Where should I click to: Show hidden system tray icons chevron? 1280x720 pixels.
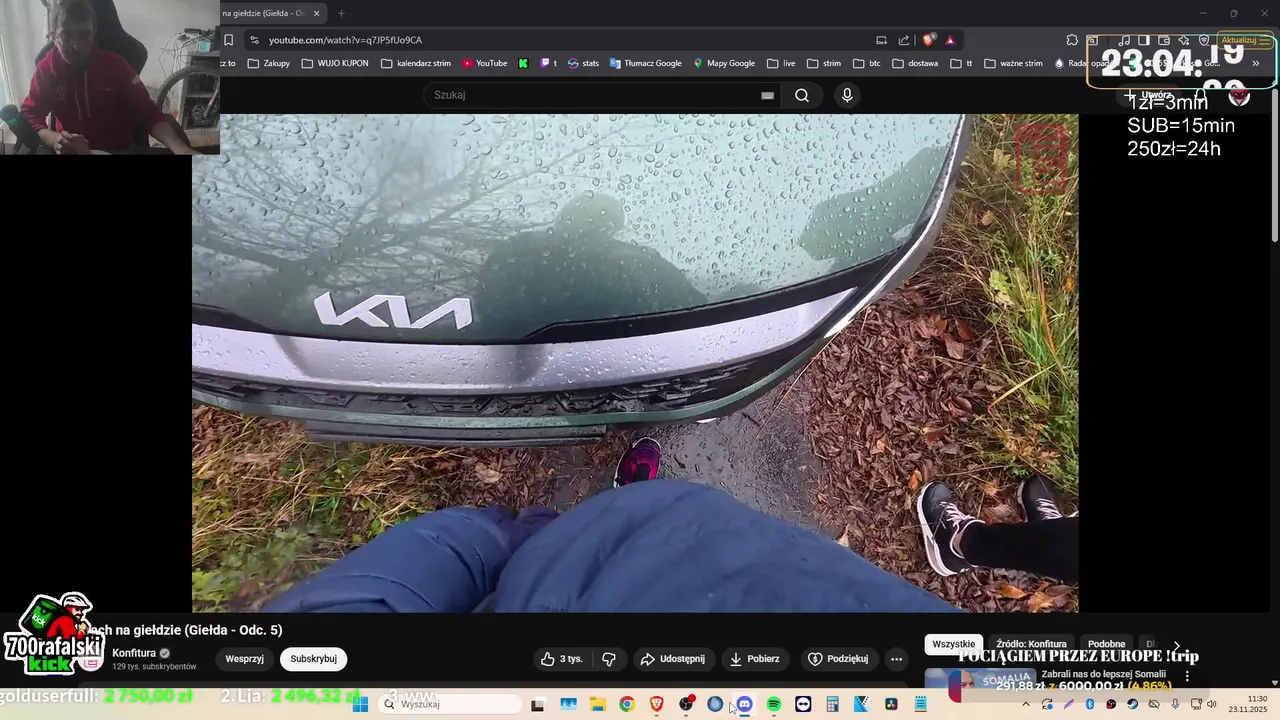pos(1026,704)
